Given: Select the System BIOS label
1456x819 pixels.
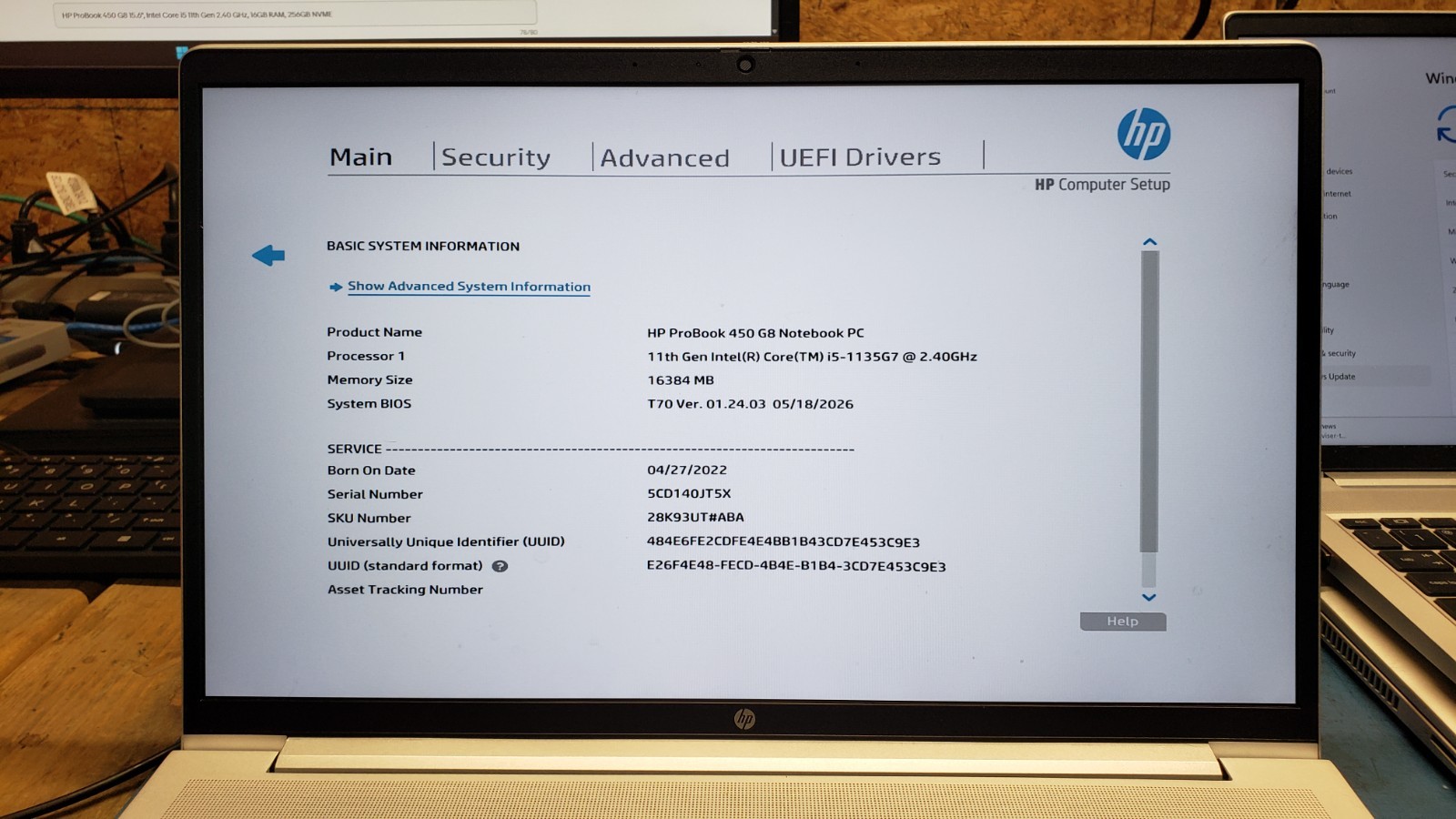Looking at the screenshot, I should (369, 403).
